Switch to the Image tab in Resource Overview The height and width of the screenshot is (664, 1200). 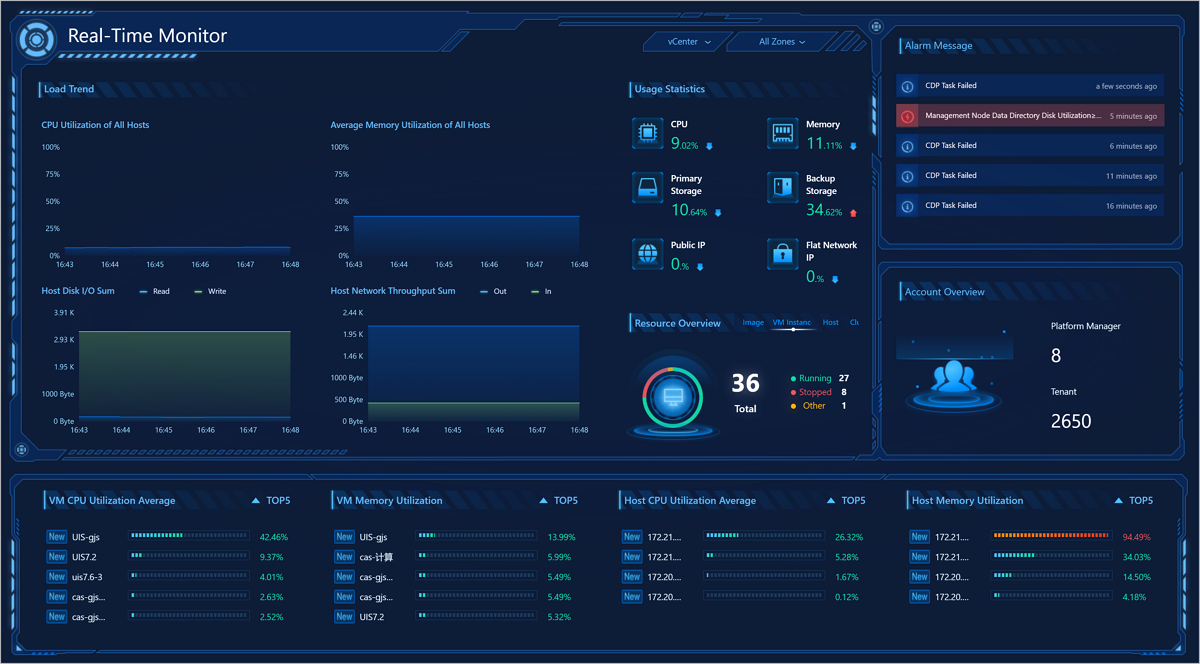coord(753,323)
